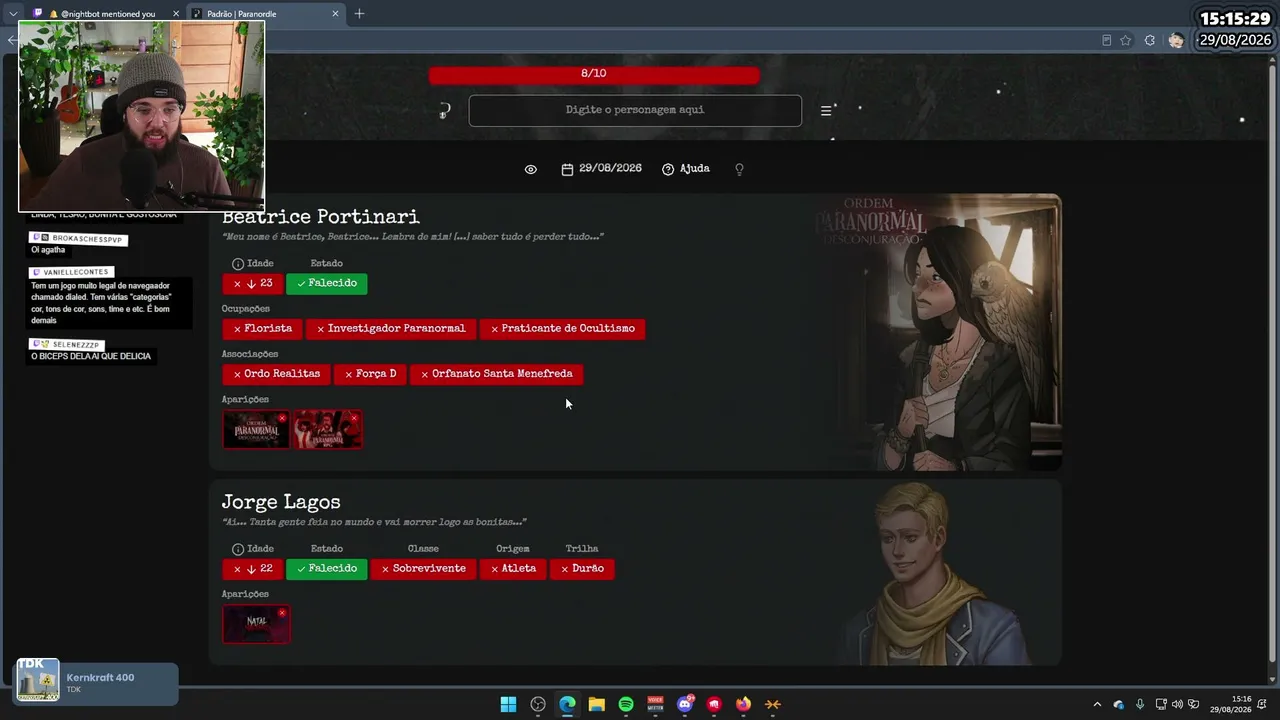Open OBS Studio from the taskbar
Image resolution: width=1280 pixels, height=720 pixels.
[538, 704]
